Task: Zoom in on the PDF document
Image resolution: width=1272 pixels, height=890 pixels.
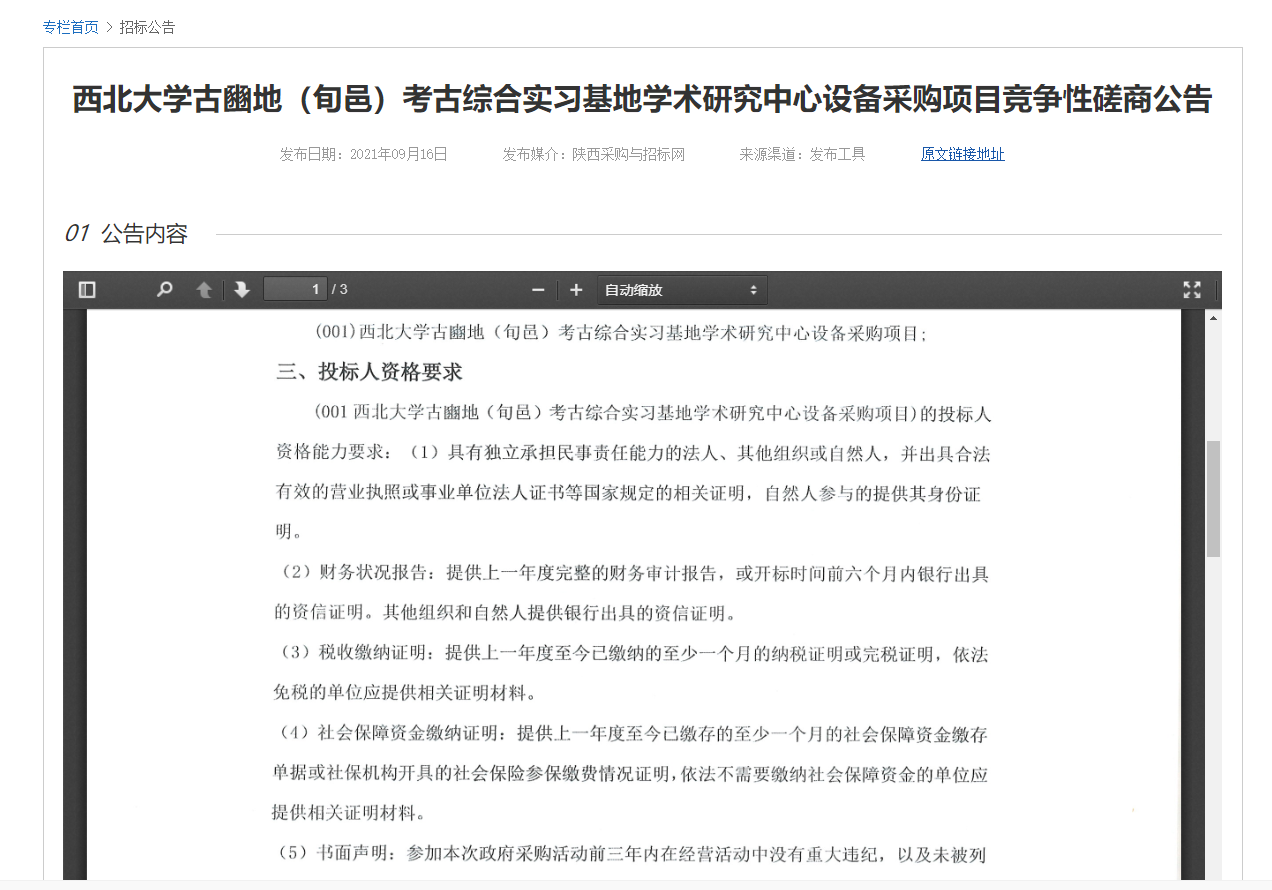Action: click(x=576, y=290)
